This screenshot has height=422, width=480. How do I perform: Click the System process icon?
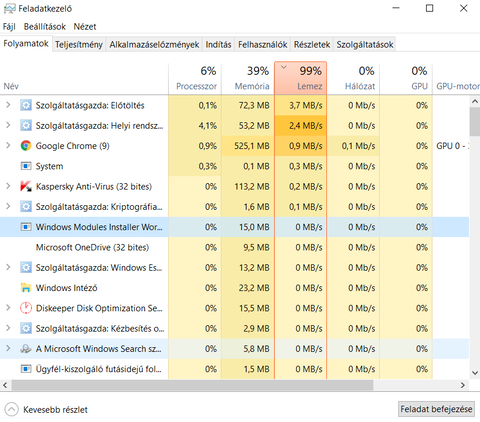tap(26, 166)
